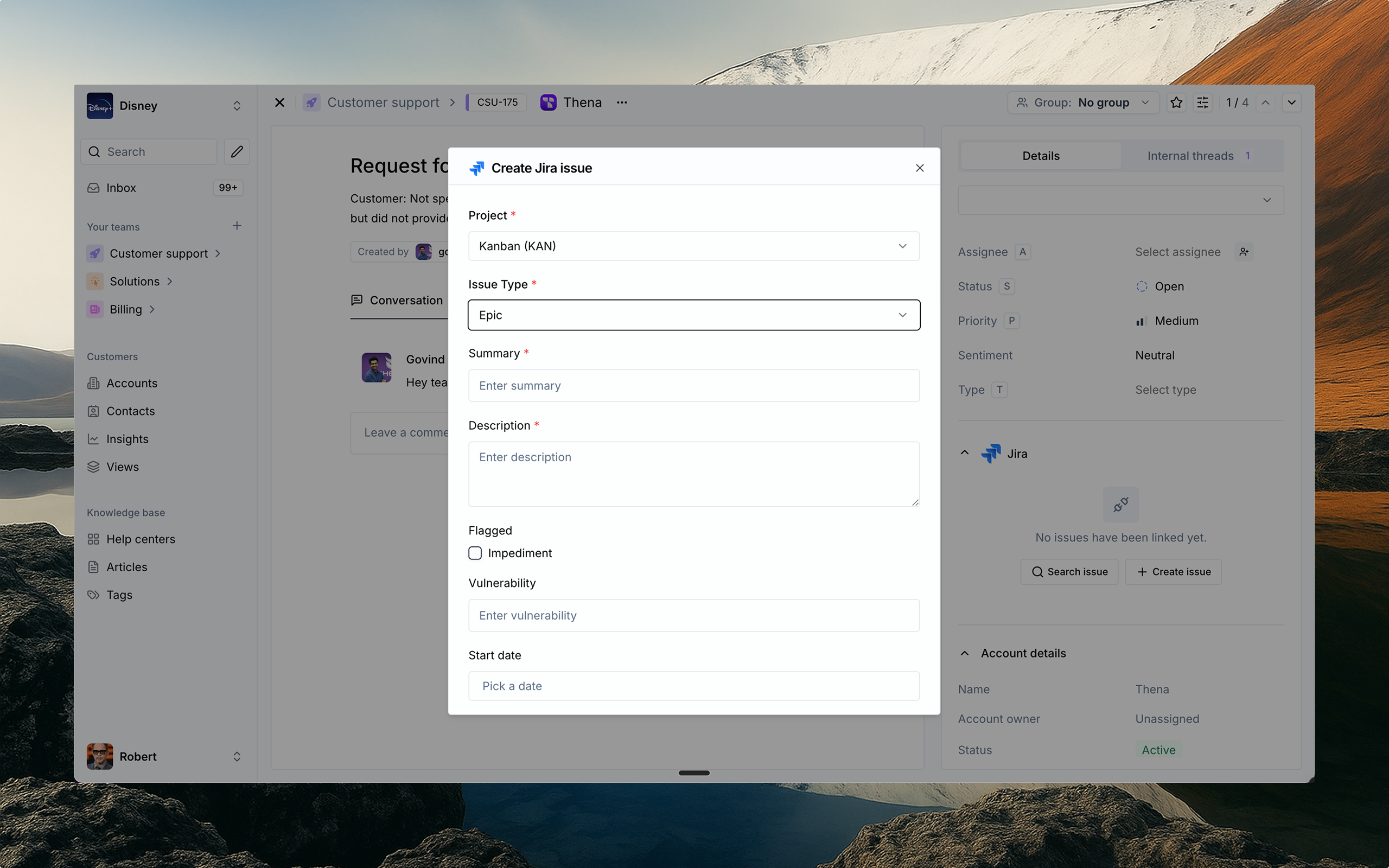Click the compose pencil icon beside Search

pos(237,151)
